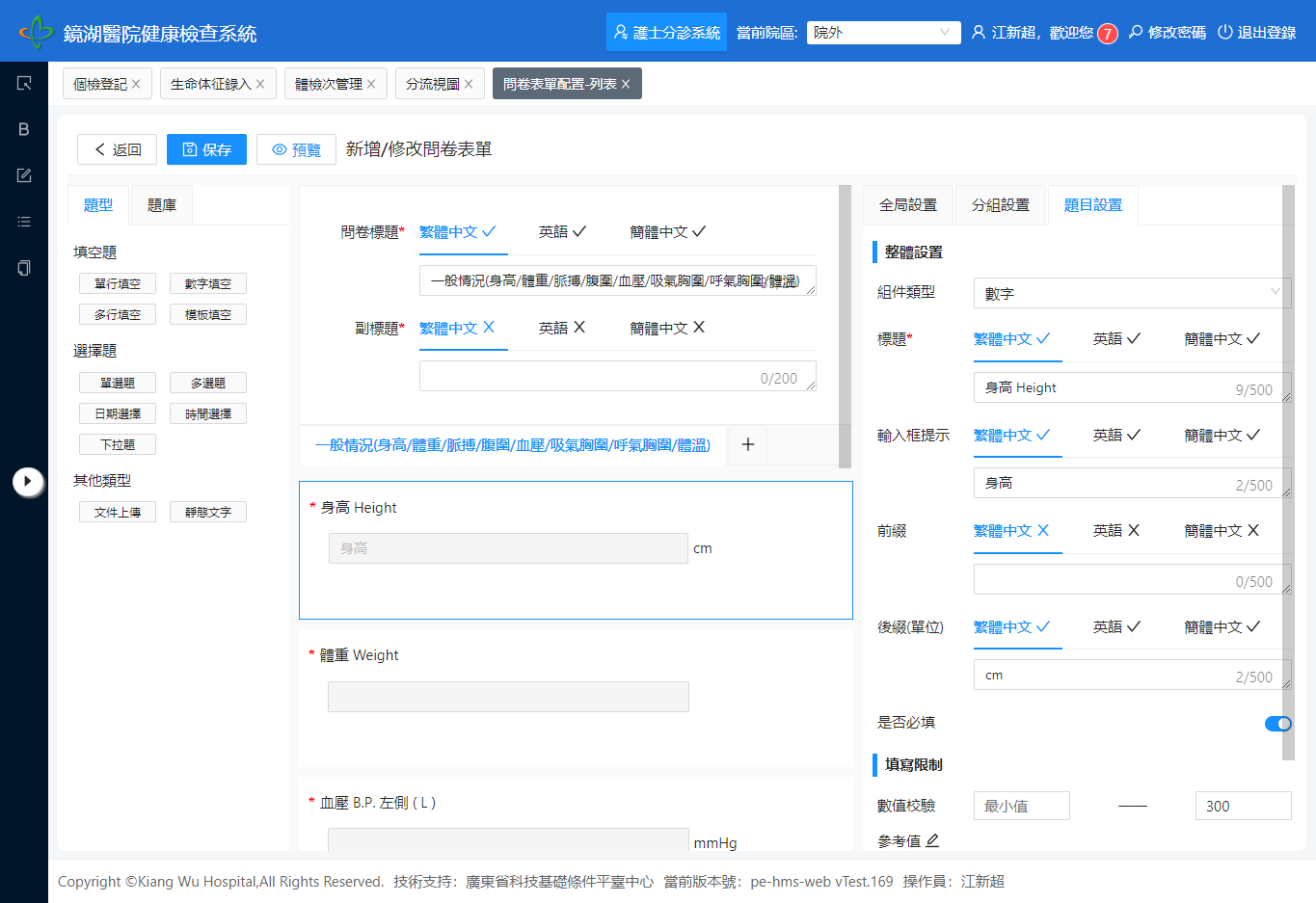Add a new group with plus icon

[x=747, y=444]
